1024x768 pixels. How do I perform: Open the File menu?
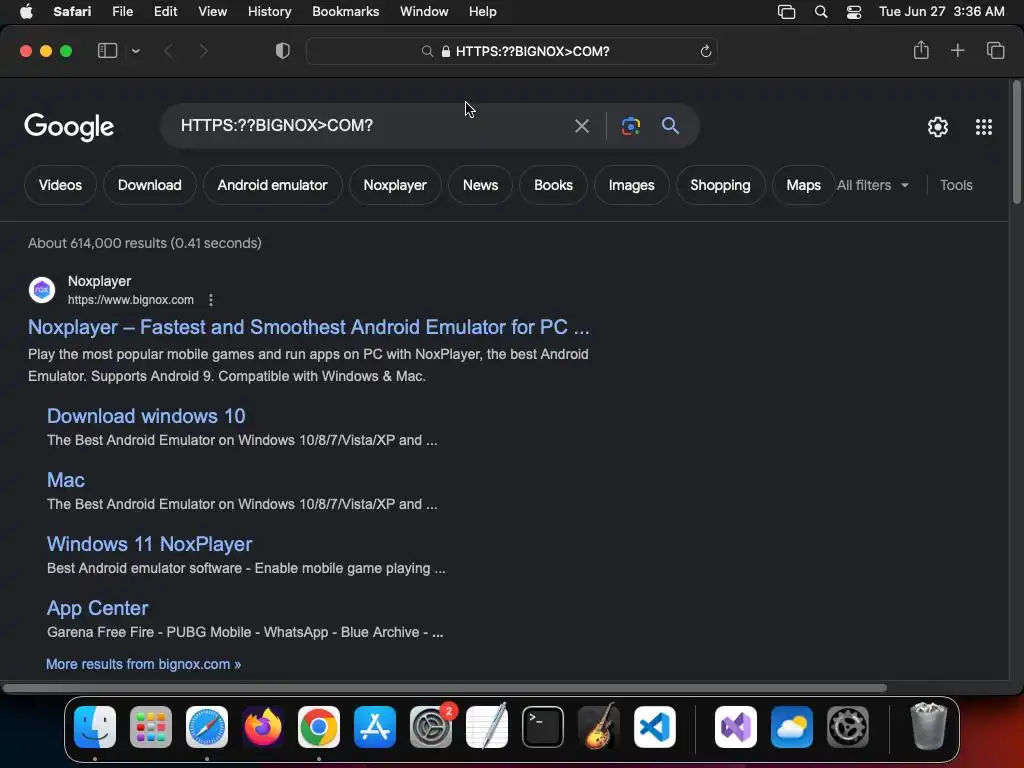122,11
